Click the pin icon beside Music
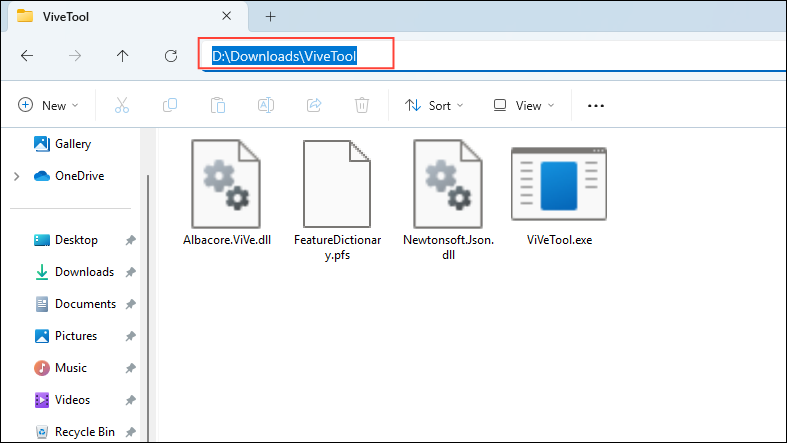Image resolution: width=787 pixels, height=443 pixels. pos(130,368)
